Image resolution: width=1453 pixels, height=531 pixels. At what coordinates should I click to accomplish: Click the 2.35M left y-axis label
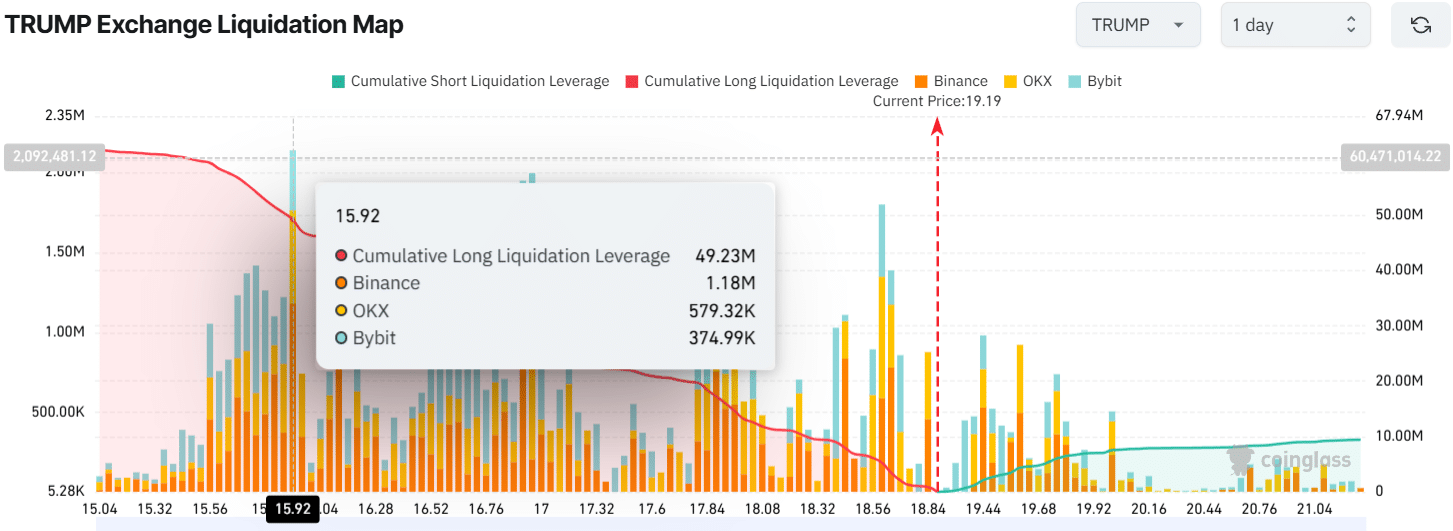(64, 116)
